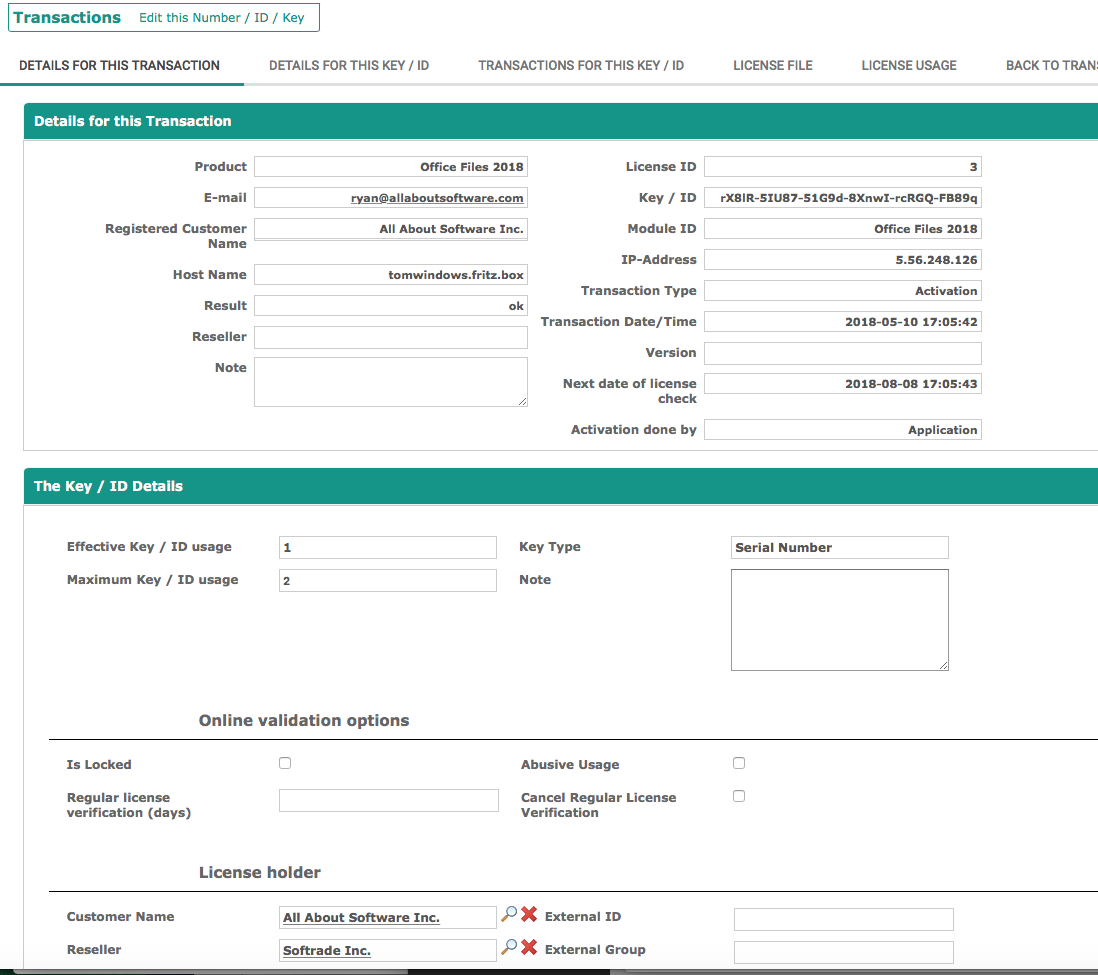Switch to Transactions for this Key / ID tab
The width and height of the screenshot is (1098, 975).
581,65
